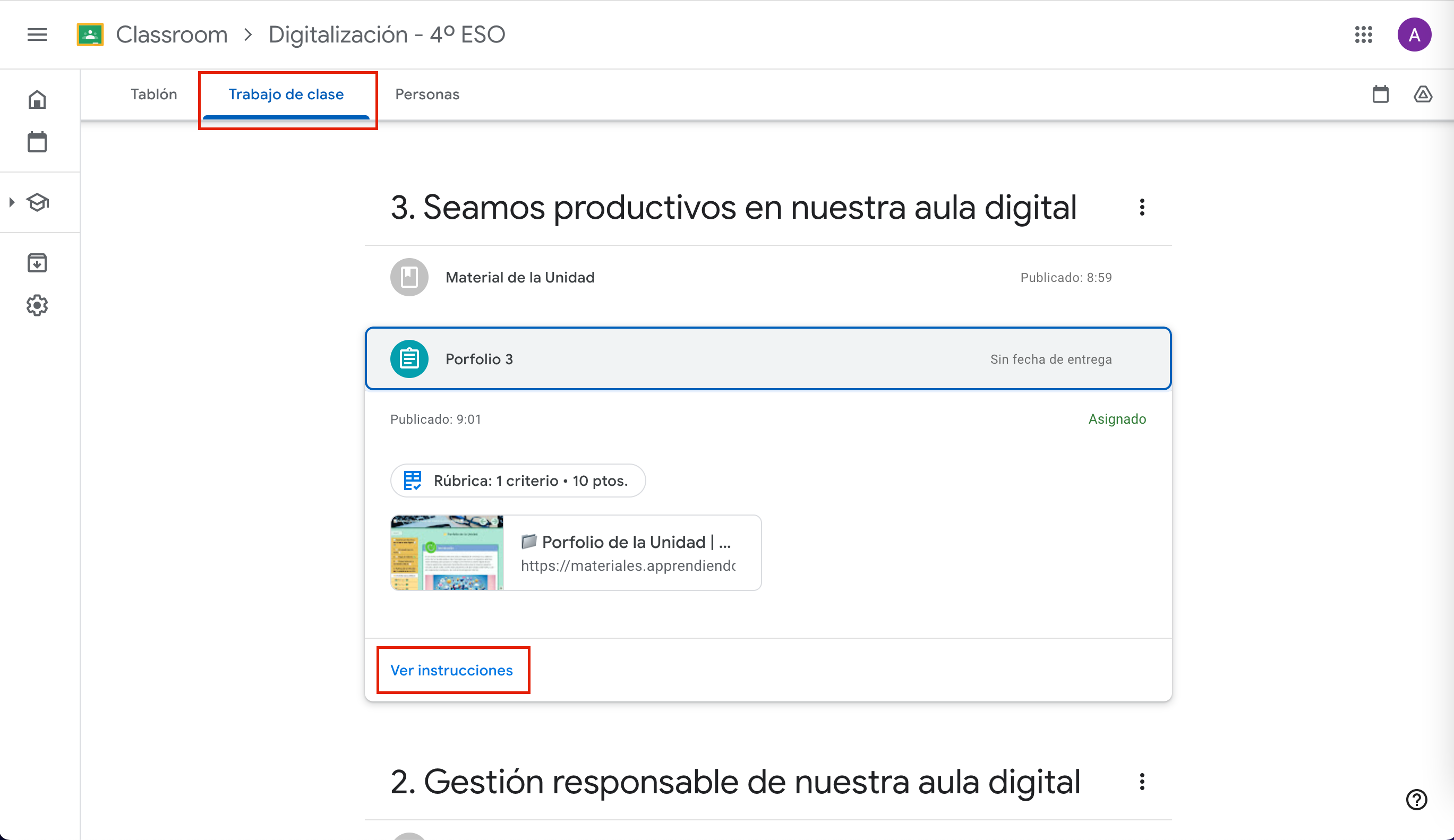Click the Rúbrica icon on the chip
The image size is (1454, 840).
[412, 480]
